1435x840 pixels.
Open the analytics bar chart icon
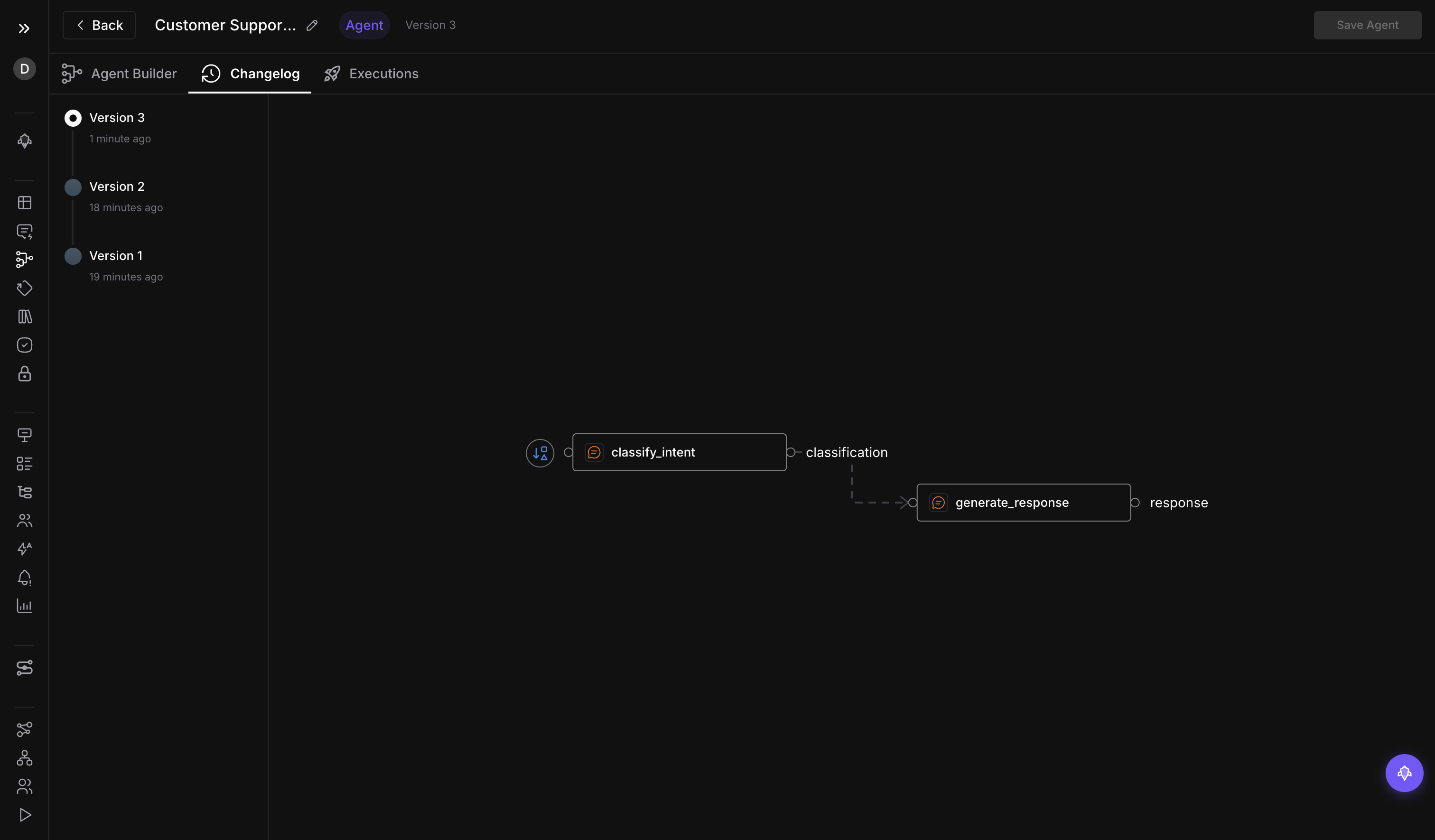(x=25, y=606)
